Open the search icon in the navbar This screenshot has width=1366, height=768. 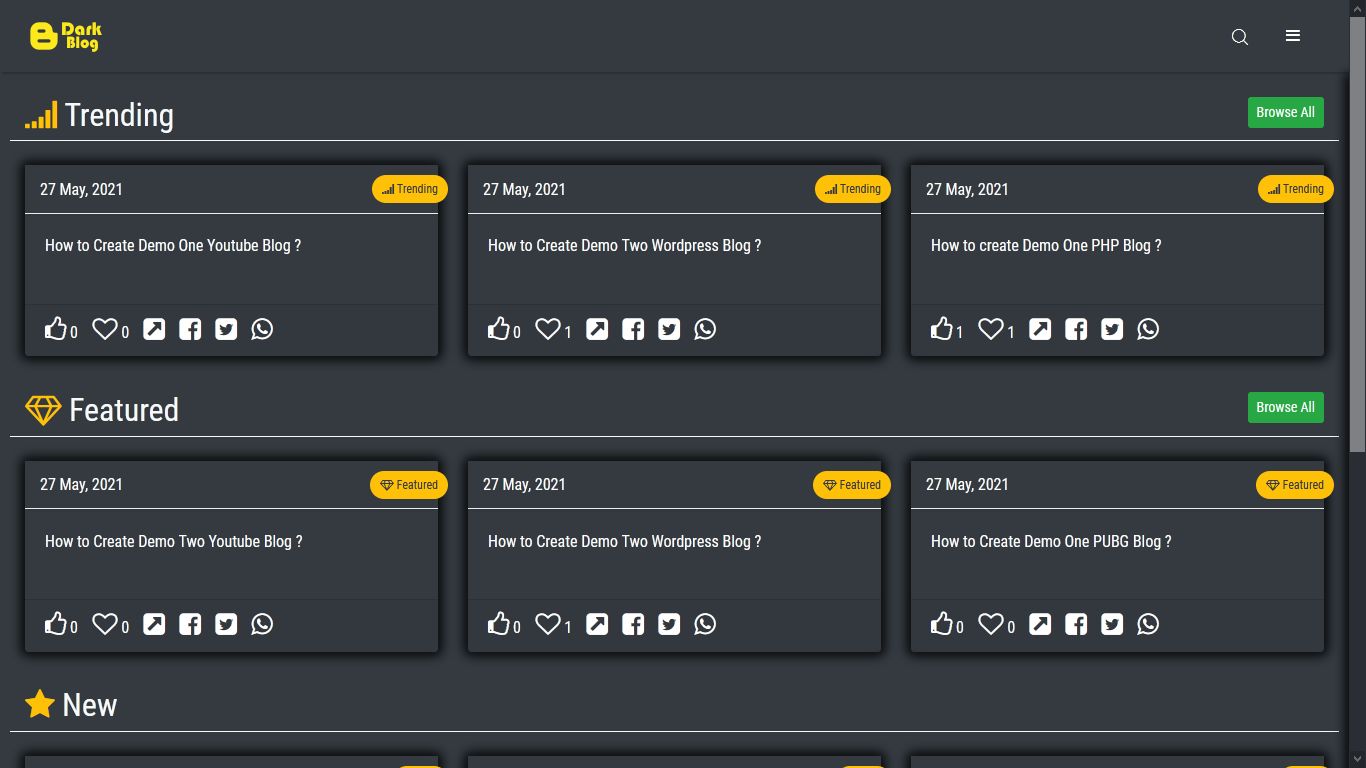(1240, 37)
